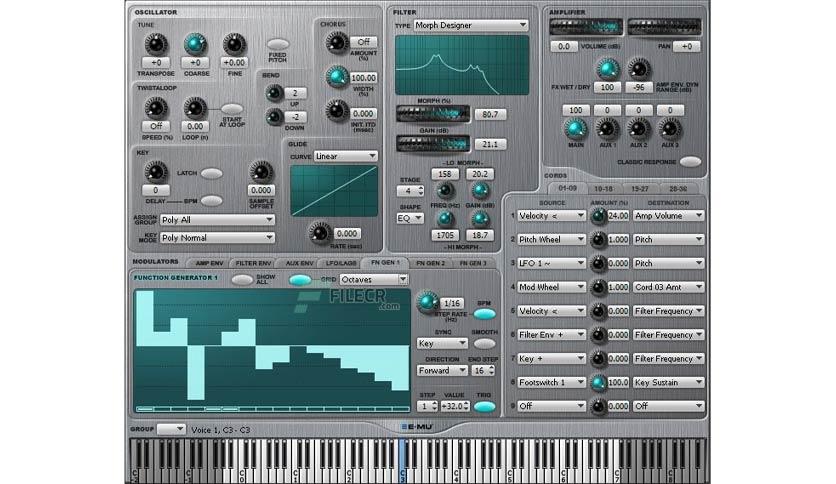The width and height of the screenshot is (836, 484).
Task: Click the Chorus Amount knob
Action: pos(337,43)
